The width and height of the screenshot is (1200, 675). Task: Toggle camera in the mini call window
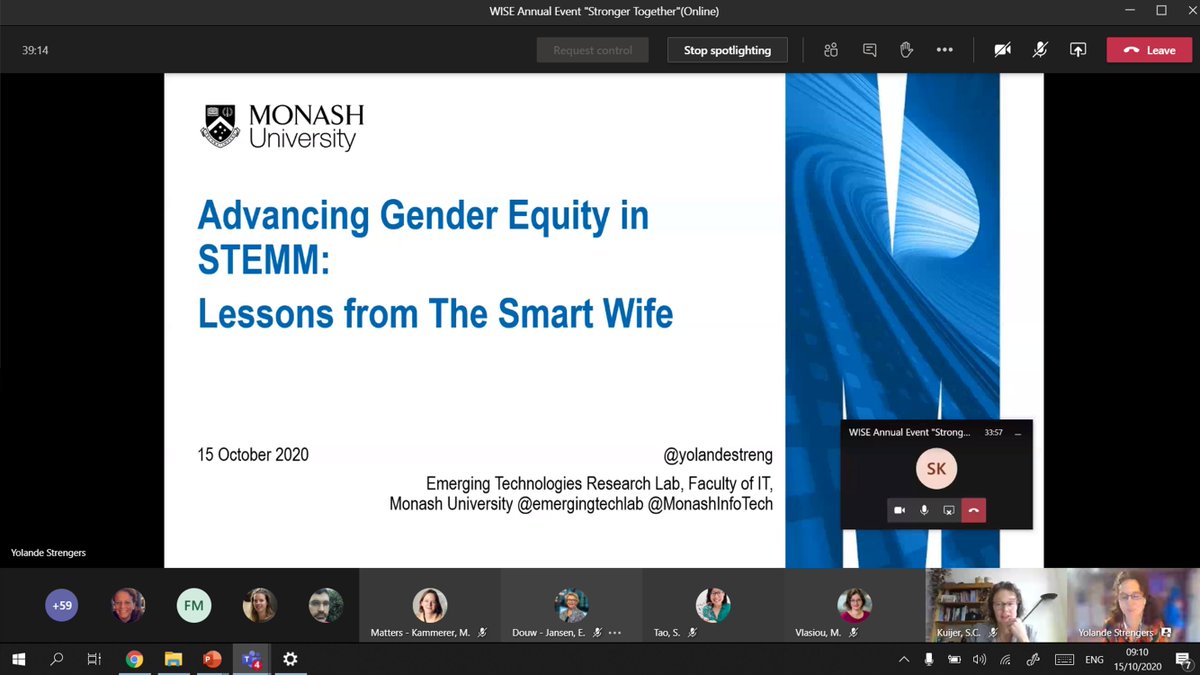coord(900,510)
